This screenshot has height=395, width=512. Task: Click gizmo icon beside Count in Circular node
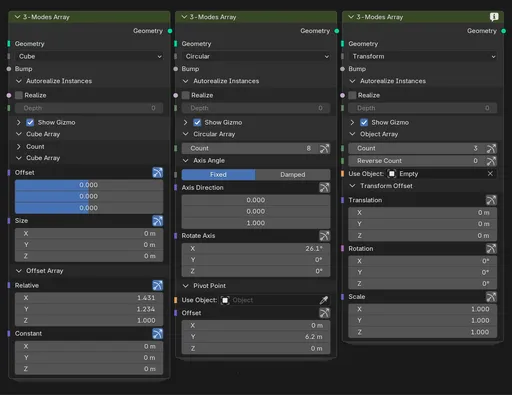(x=324, y=148)
